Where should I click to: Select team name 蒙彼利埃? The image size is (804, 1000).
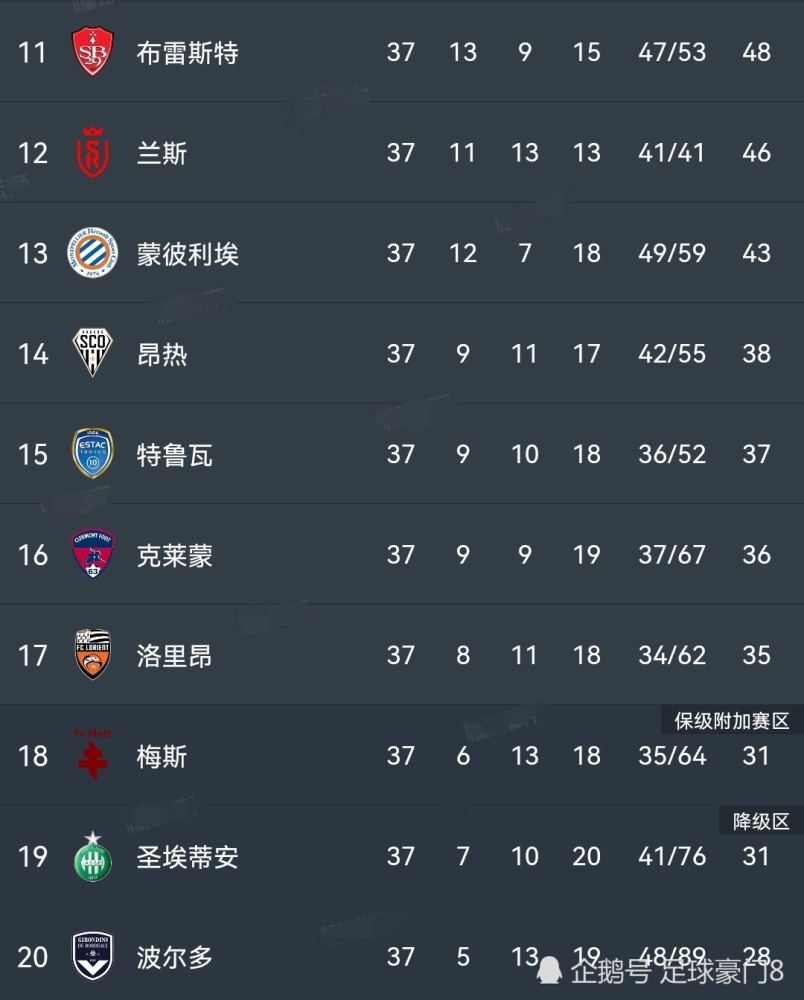(x=187, y=253)
